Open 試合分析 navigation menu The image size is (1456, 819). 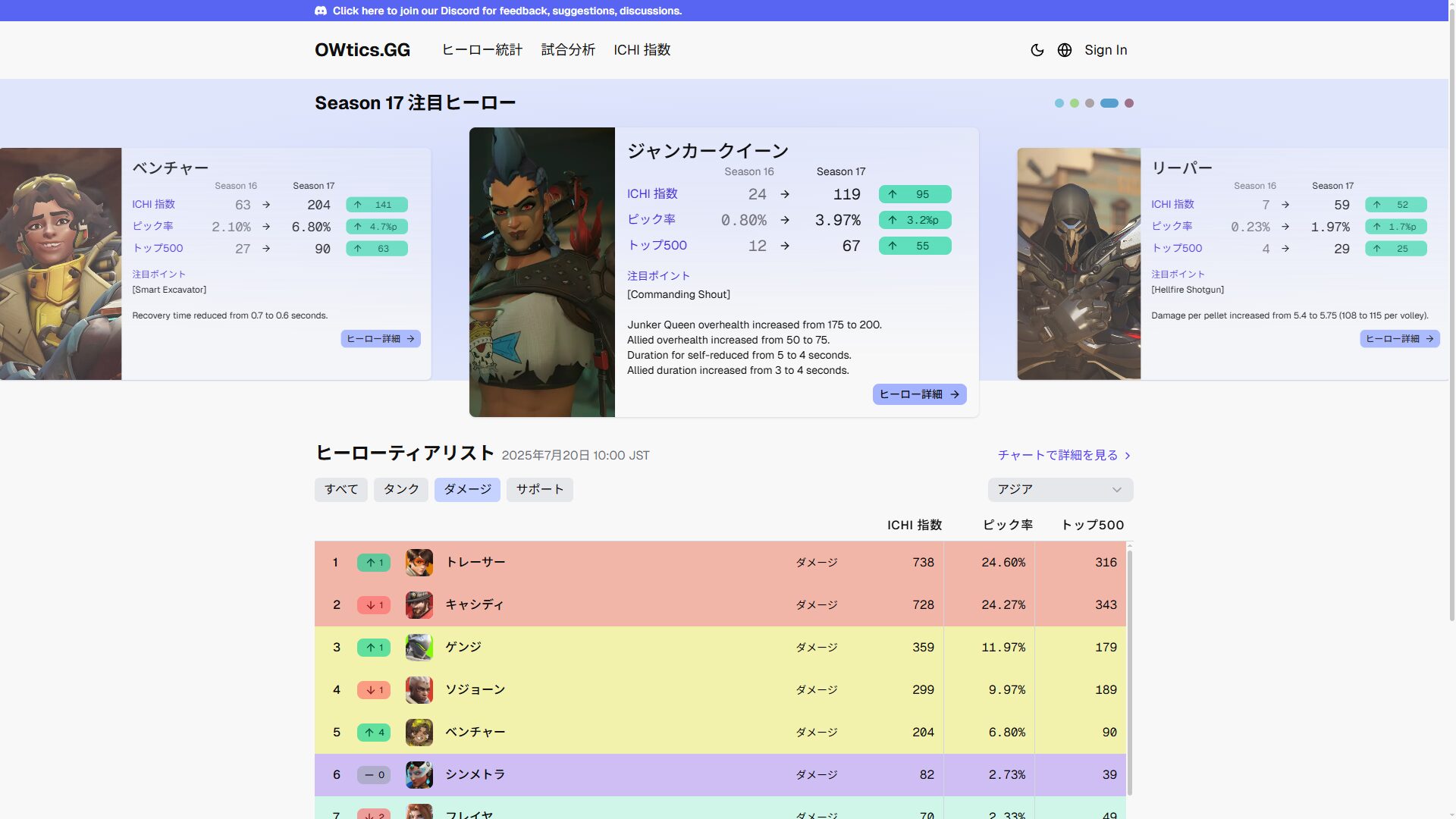click(x=568, y=50)
